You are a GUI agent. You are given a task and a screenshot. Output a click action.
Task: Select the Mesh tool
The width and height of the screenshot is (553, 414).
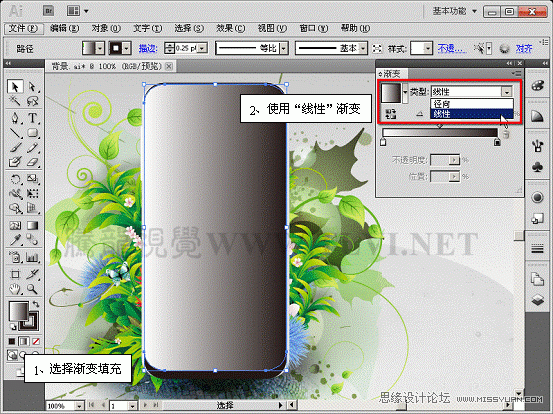(x=15, y=225)
